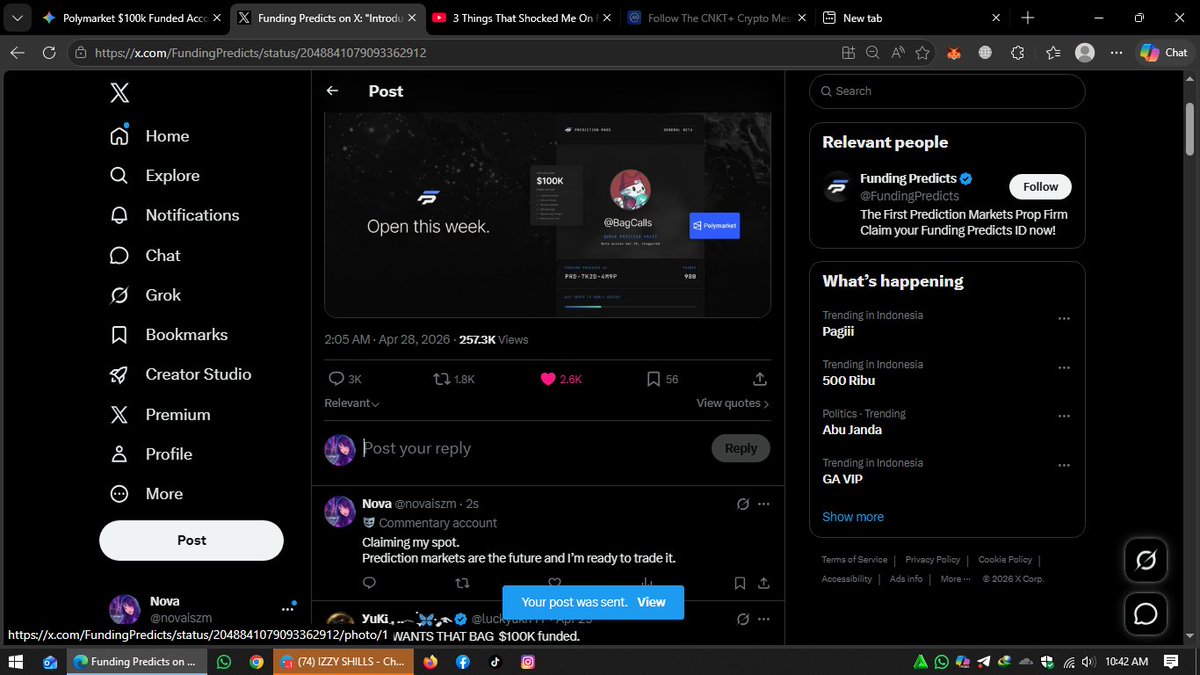Open the Premium page
This screenshot has width=1200, height=675.
[160, 414]
